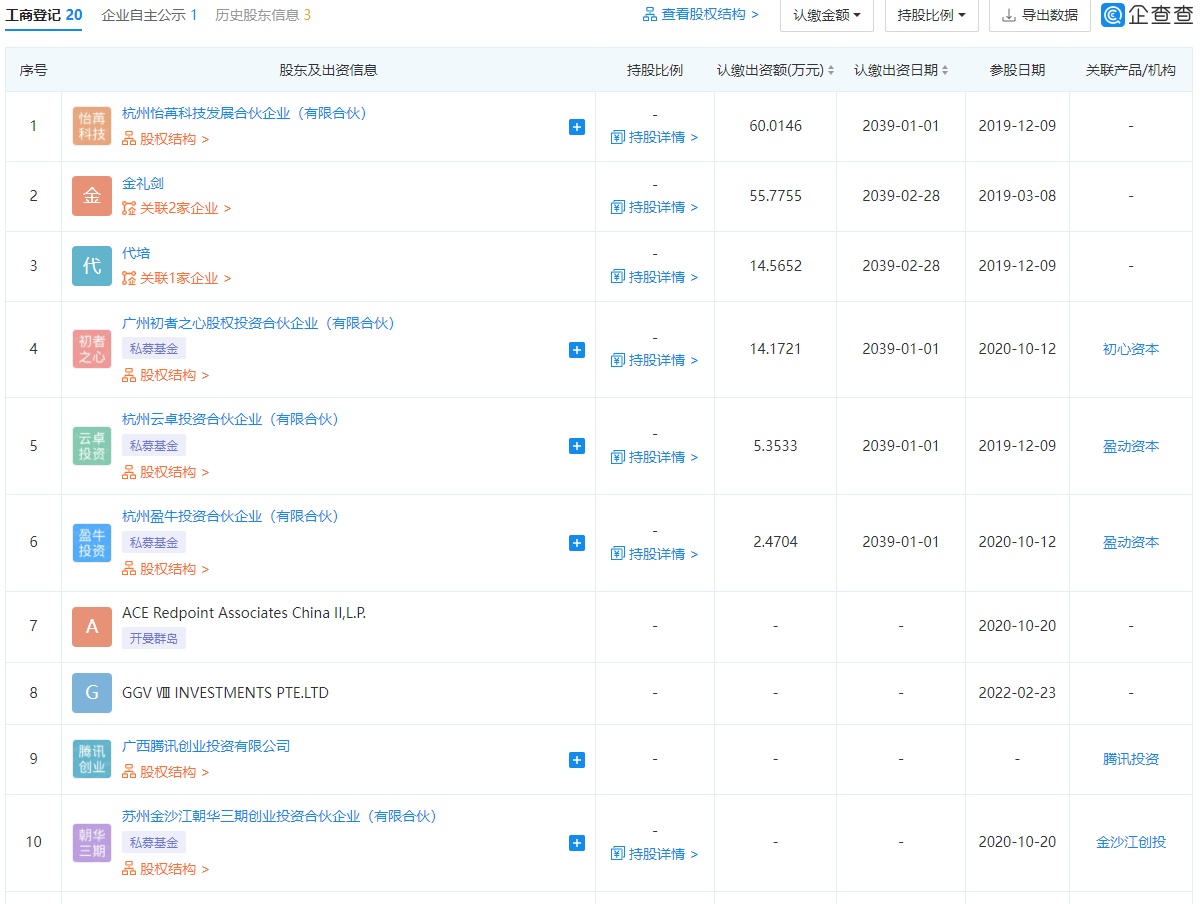Image resolution: width=1203 pixels, height=904 pixels.
Task: Sort by 认缴出资日期 column header
Action: click(x=900, y=70)
